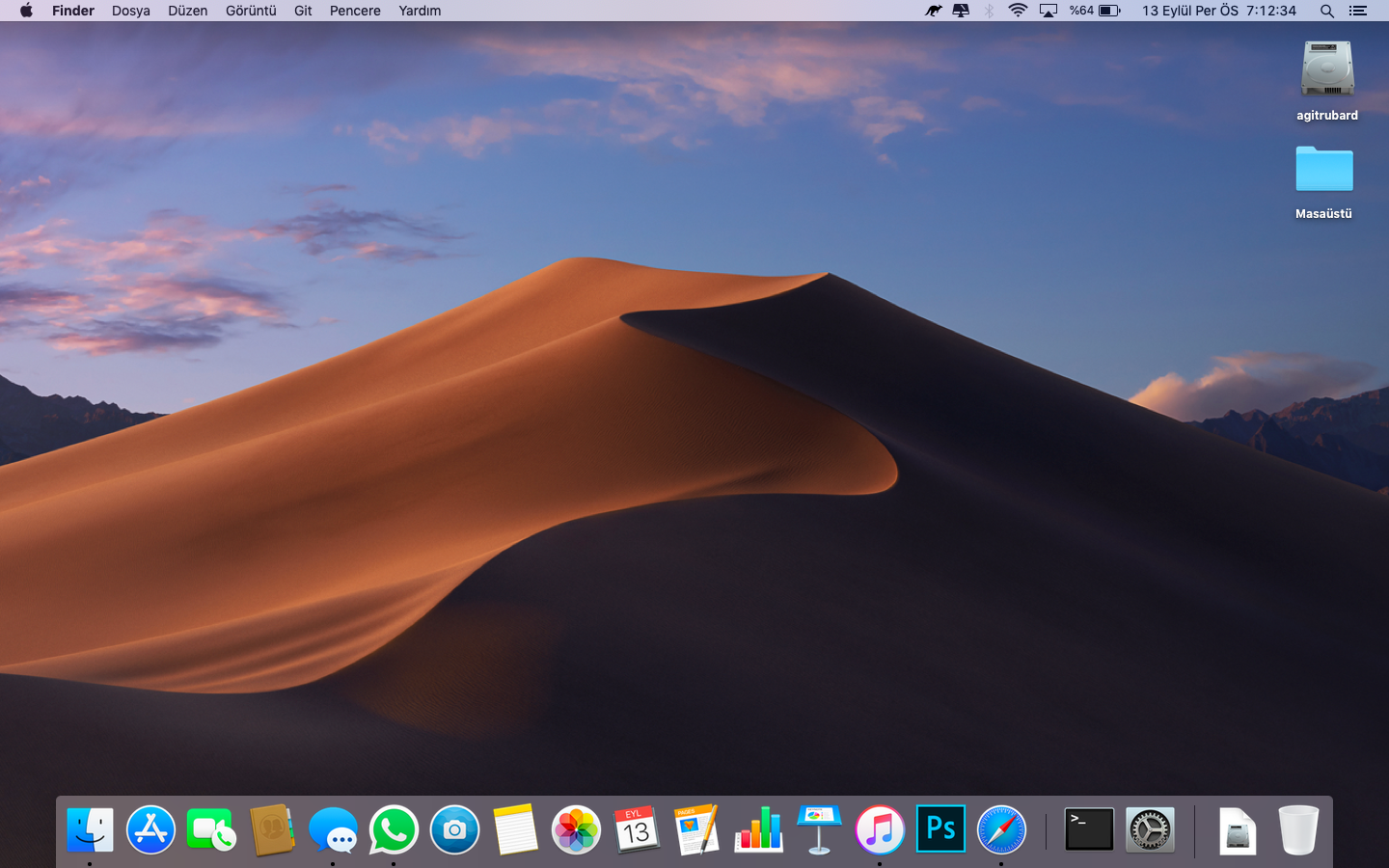Open the Git menu
1389x868 pixels.
pyautogui.click(x=303, y=11)
